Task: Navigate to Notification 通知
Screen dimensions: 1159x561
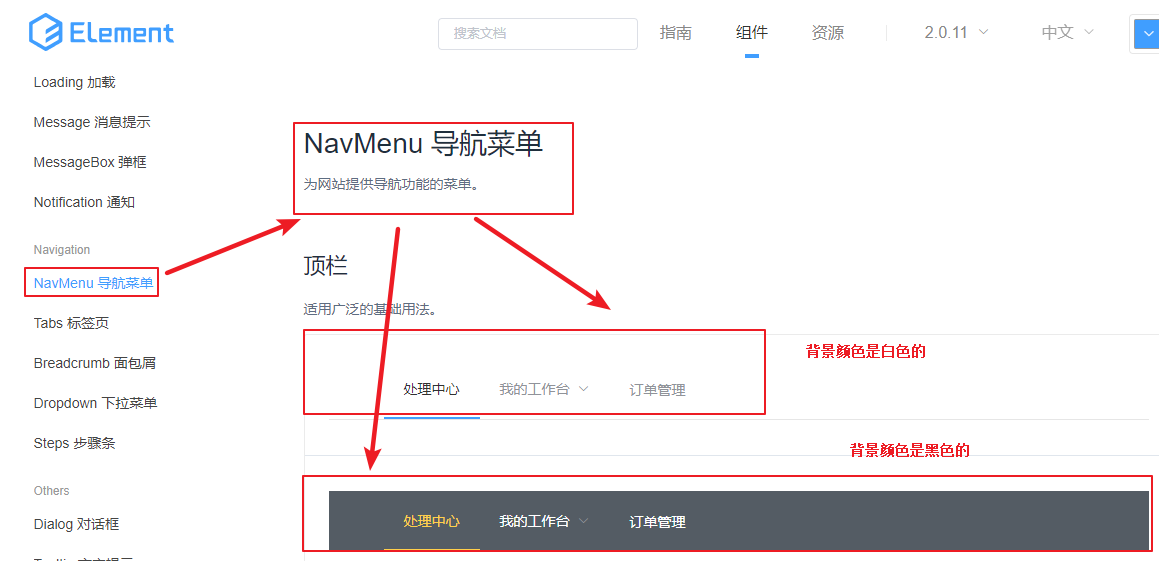Action: (x=84, y=202)
